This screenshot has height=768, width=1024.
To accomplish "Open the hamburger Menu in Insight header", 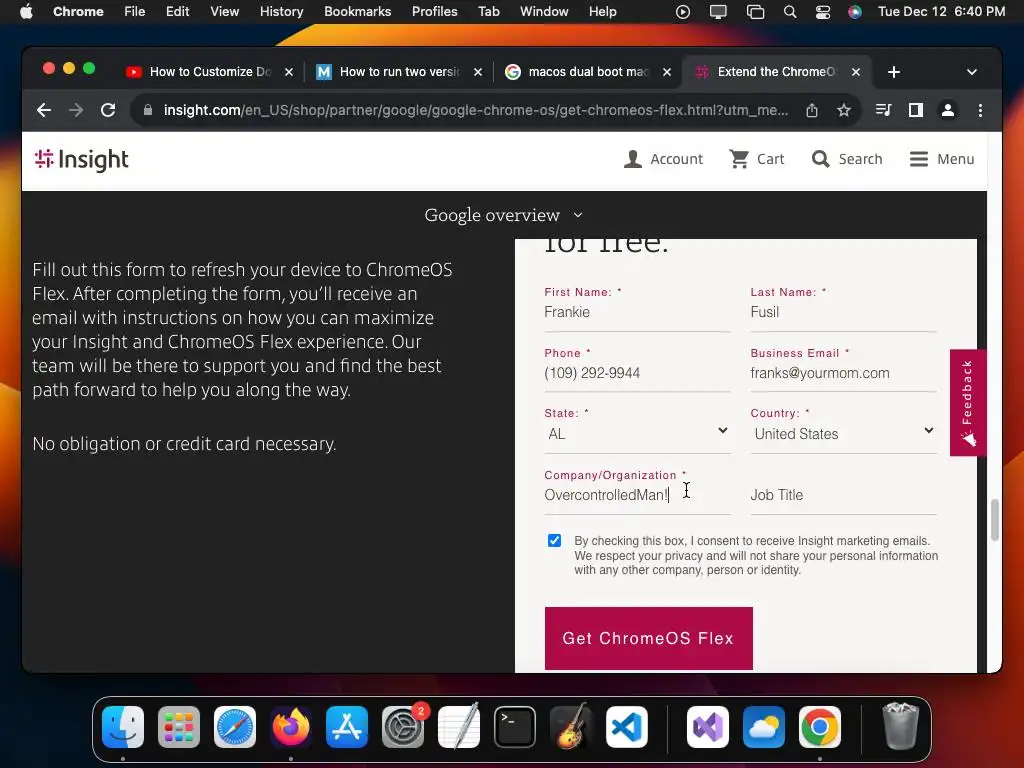I will (x=942, y=159).
